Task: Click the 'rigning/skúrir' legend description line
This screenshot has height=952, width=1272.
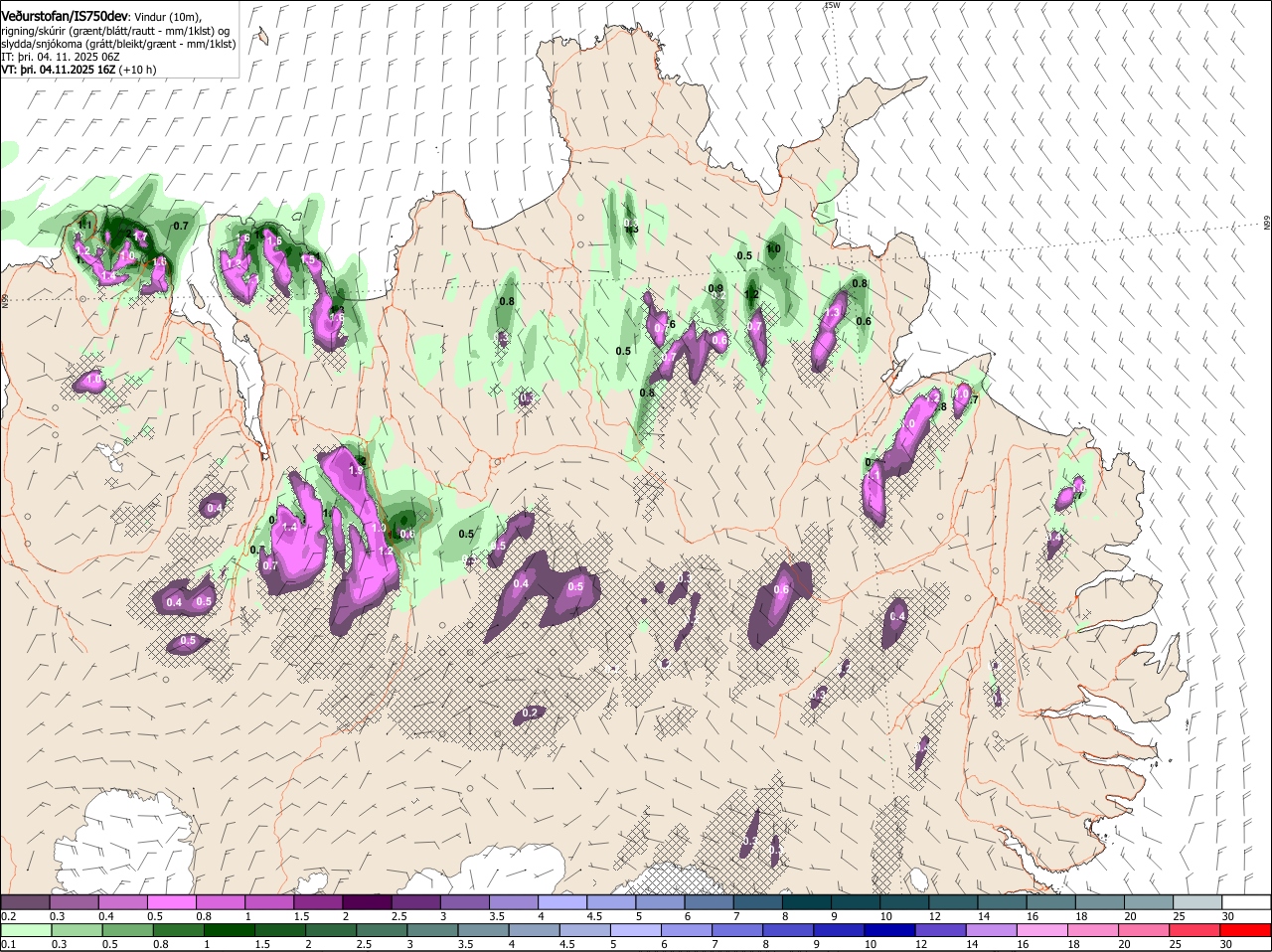Action: [x=115, y=31]
